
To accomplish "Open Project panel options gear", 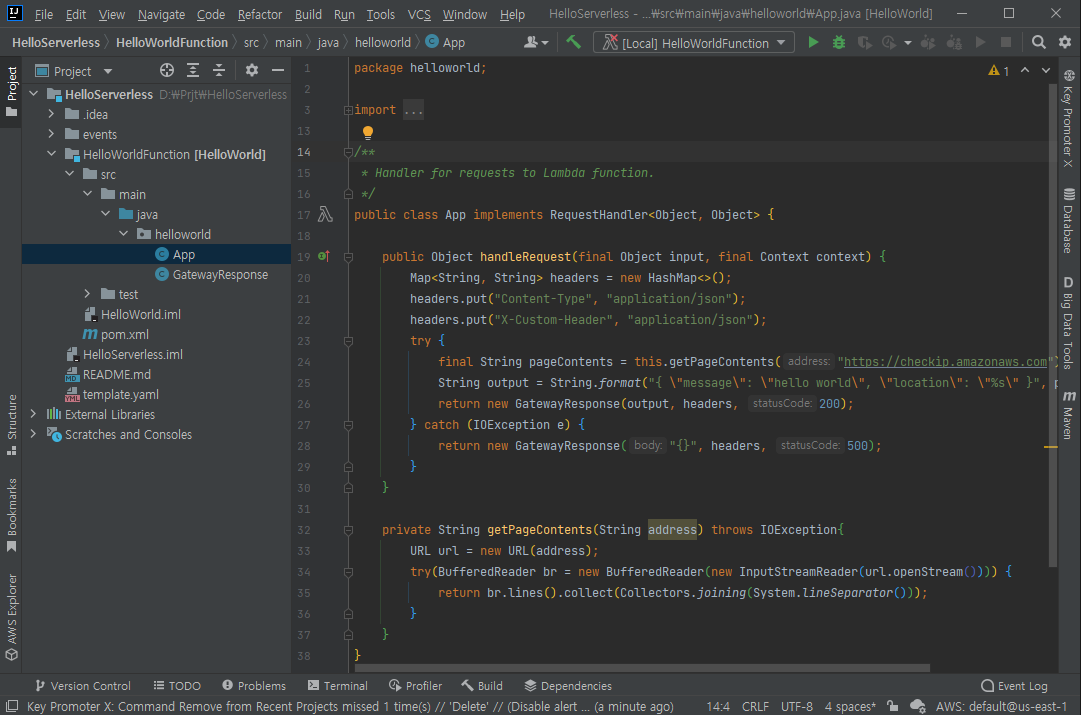I will (252, 70).
